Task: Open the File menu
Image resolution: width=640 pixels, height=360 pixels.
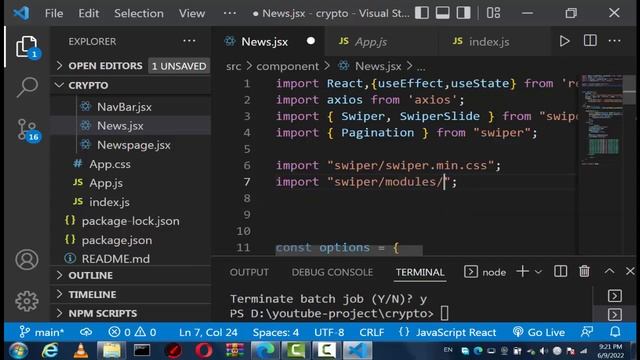Action: (54, 13)
